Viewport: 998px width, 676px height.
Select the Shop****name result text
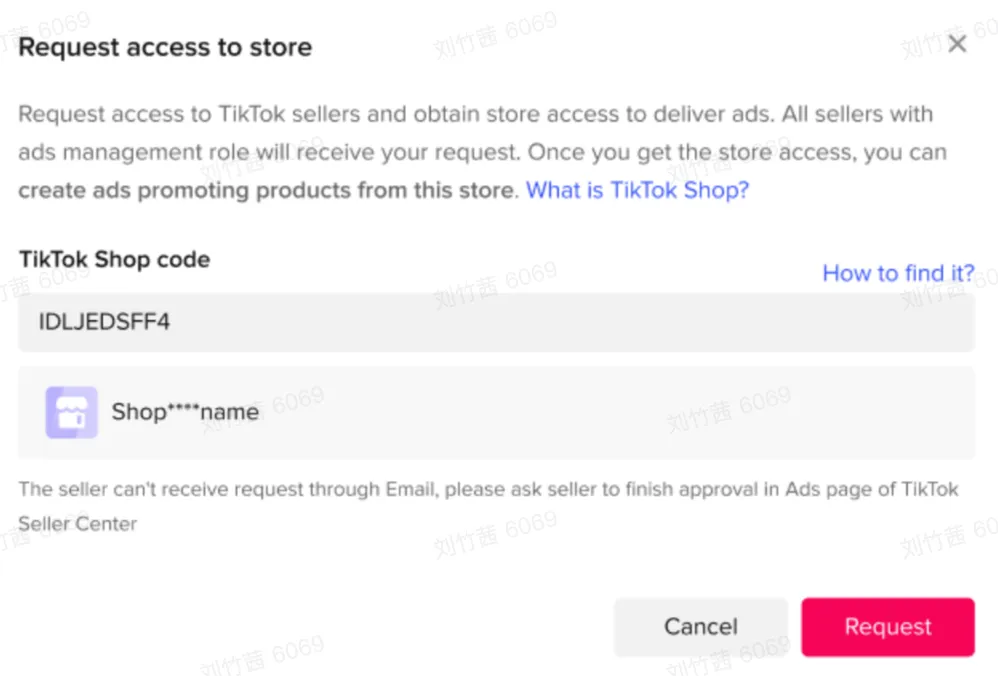pyautogui.click(x=185, y=412)
